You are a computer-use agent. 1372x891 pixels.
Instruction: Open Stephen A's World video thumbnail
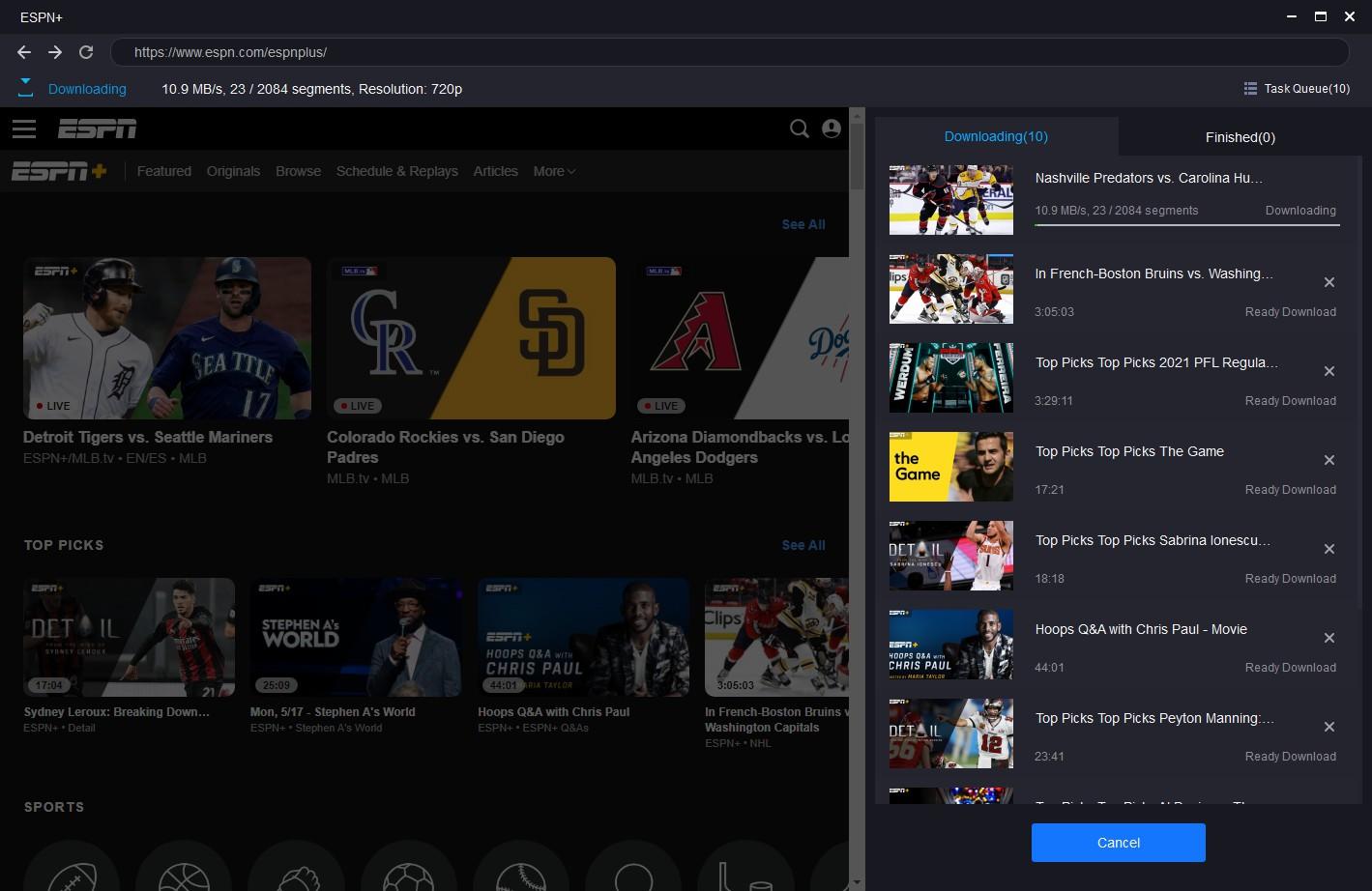point(356,638)
